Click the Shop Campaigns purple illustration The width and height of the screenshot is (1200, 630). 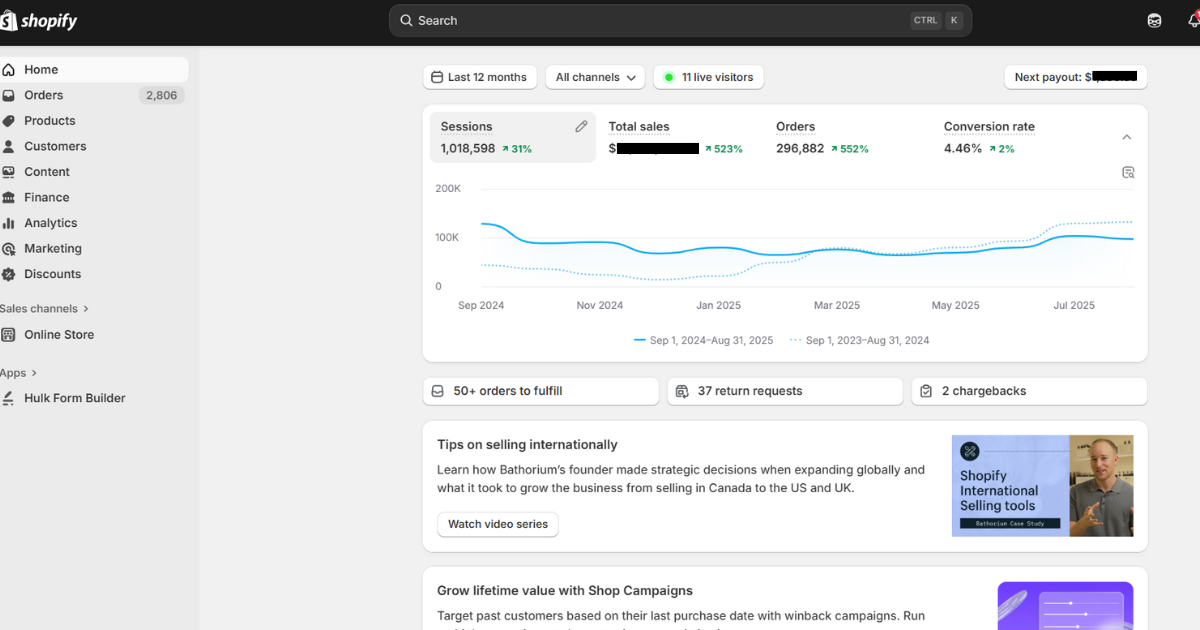tap(1065, 606)
